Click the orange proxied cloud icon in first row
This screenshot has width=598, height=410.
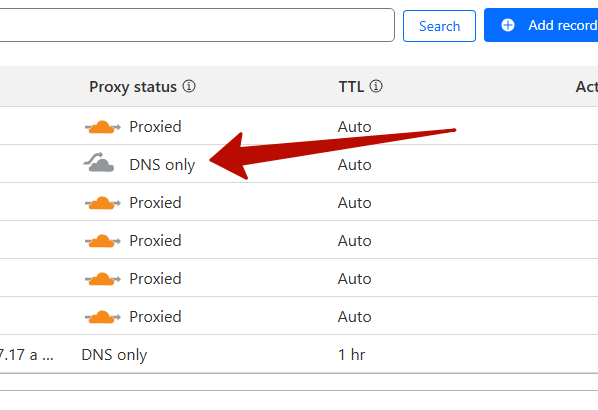coord(102,127)
